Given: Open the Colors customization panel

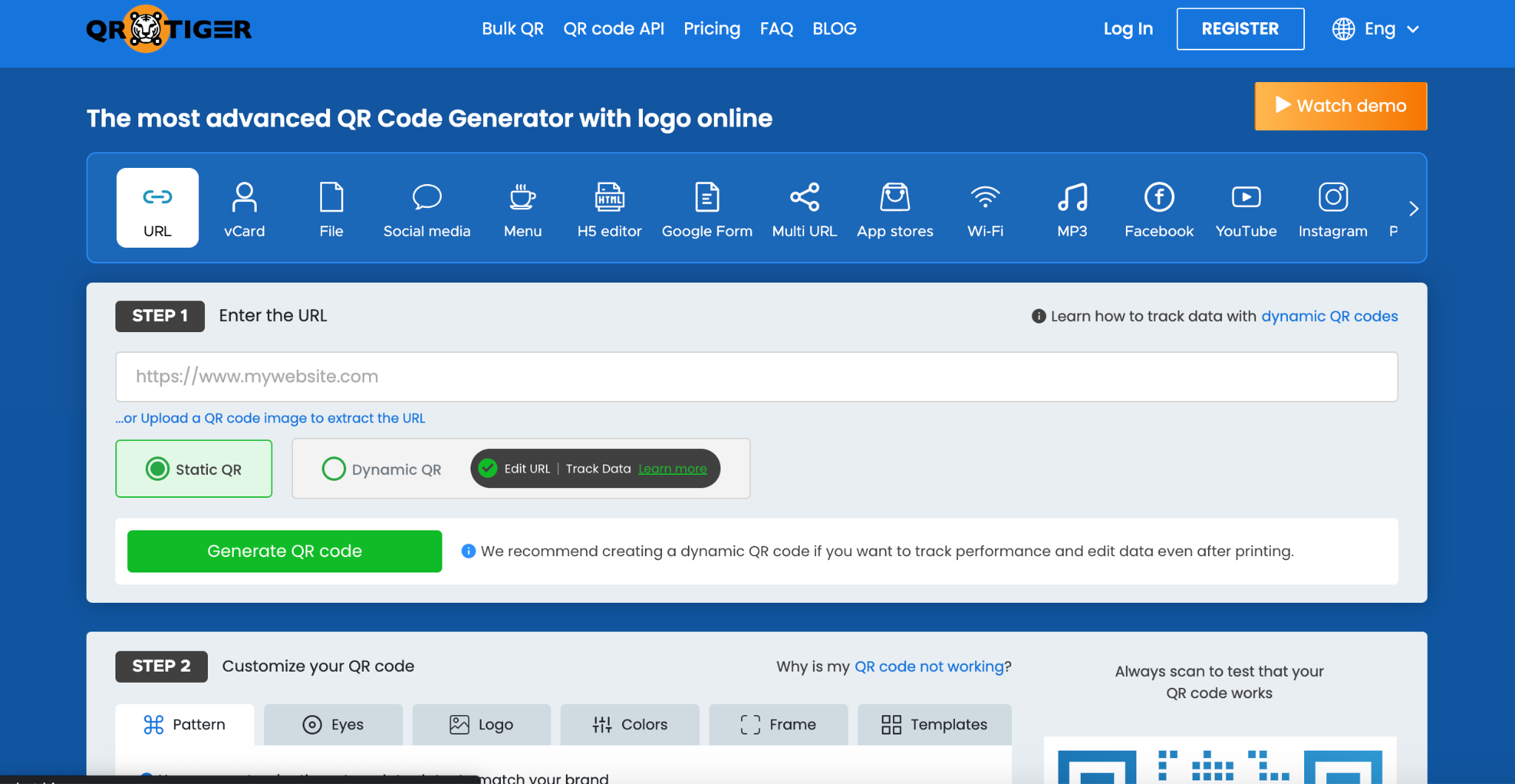Looking at the screenshot, I should click(x=630, y=725).
